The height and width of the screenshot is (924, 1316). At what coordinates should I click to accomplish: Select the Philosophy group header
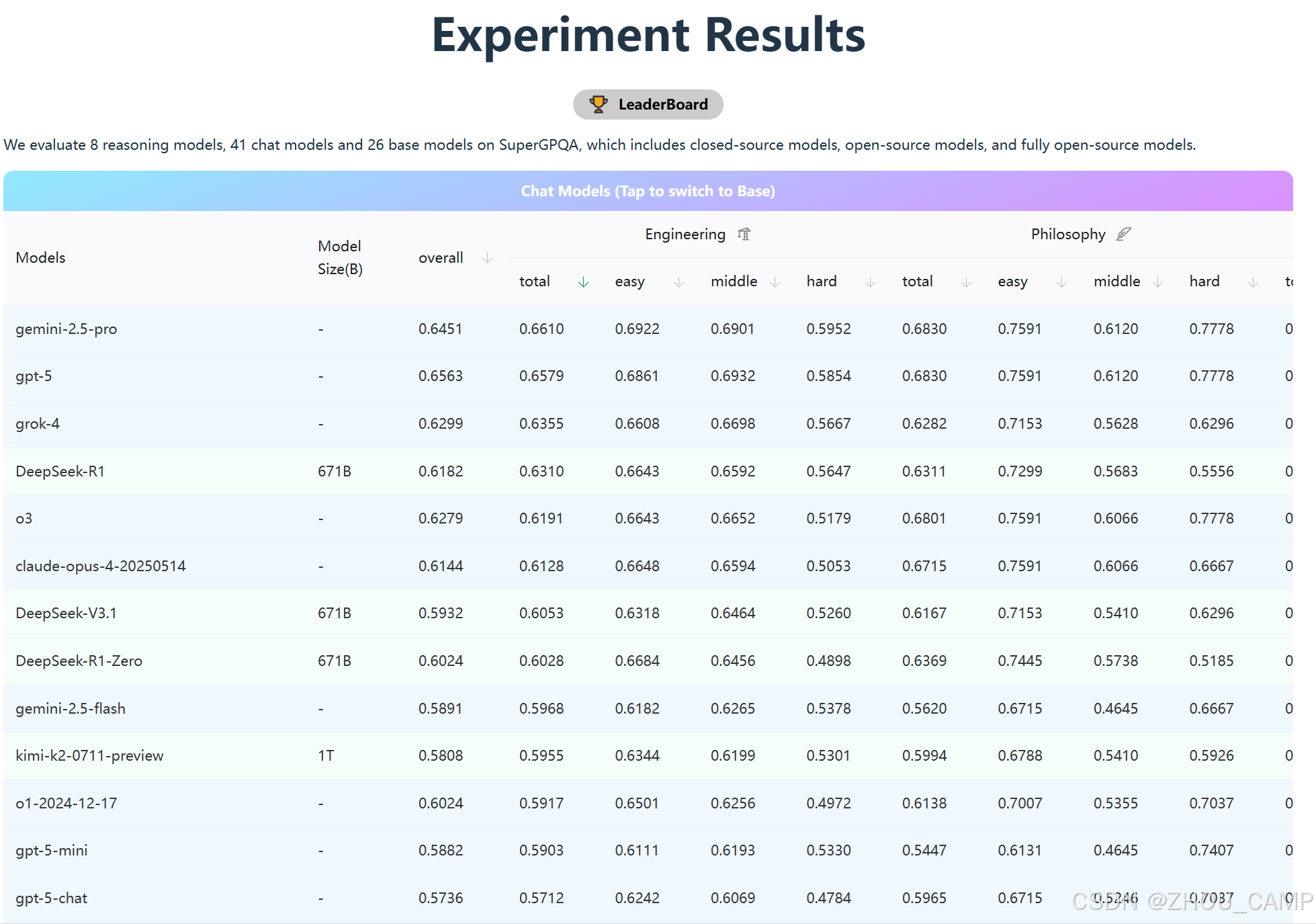(1081, 234)
